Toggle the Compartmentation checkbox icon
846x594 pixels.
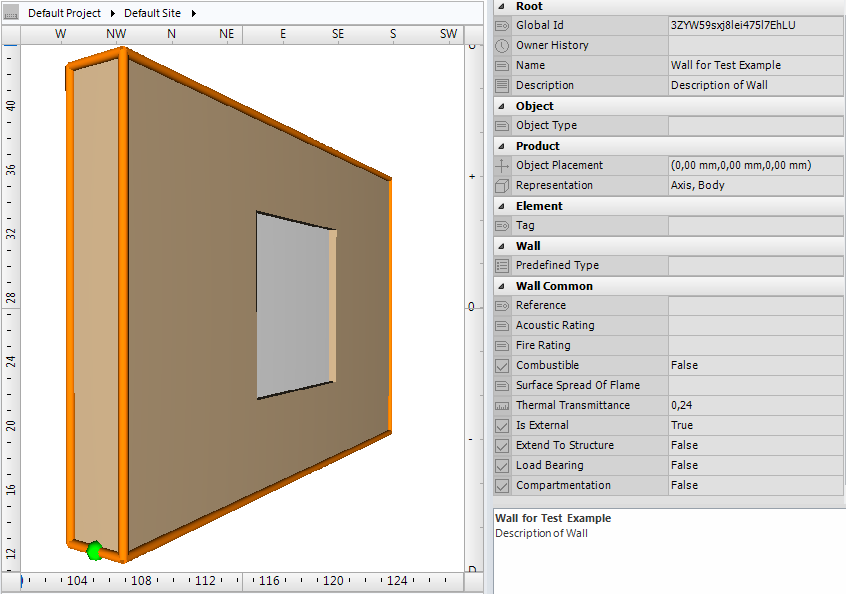[502, 485]
